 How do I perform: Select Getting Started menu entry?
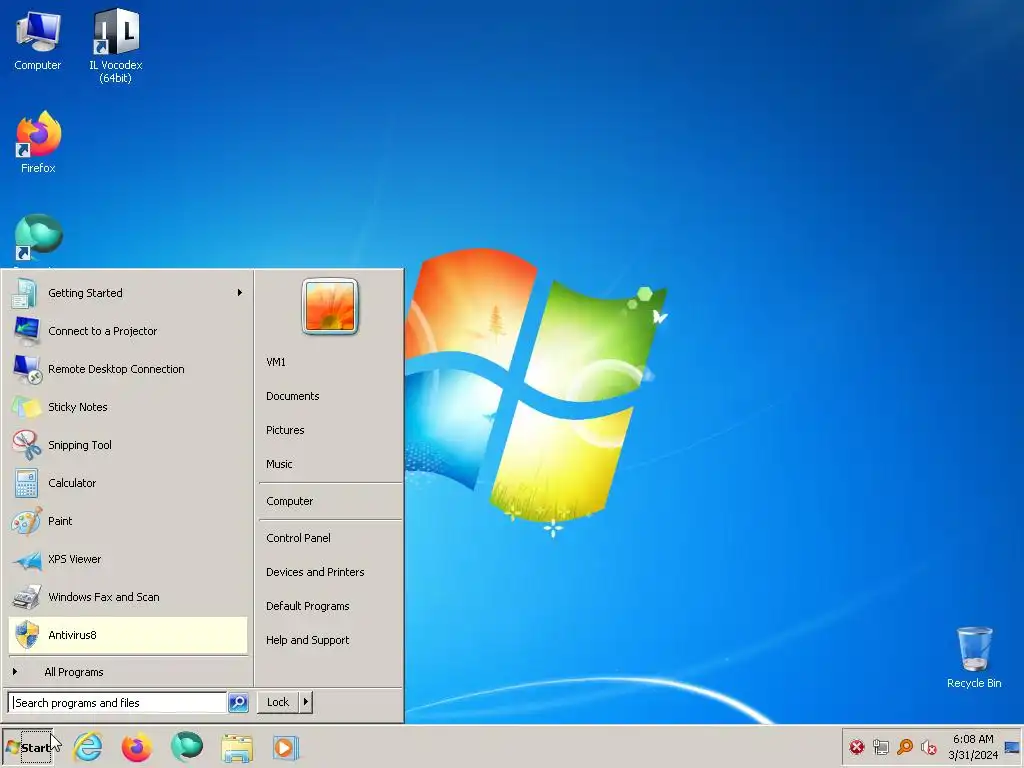tap(128, 293)
